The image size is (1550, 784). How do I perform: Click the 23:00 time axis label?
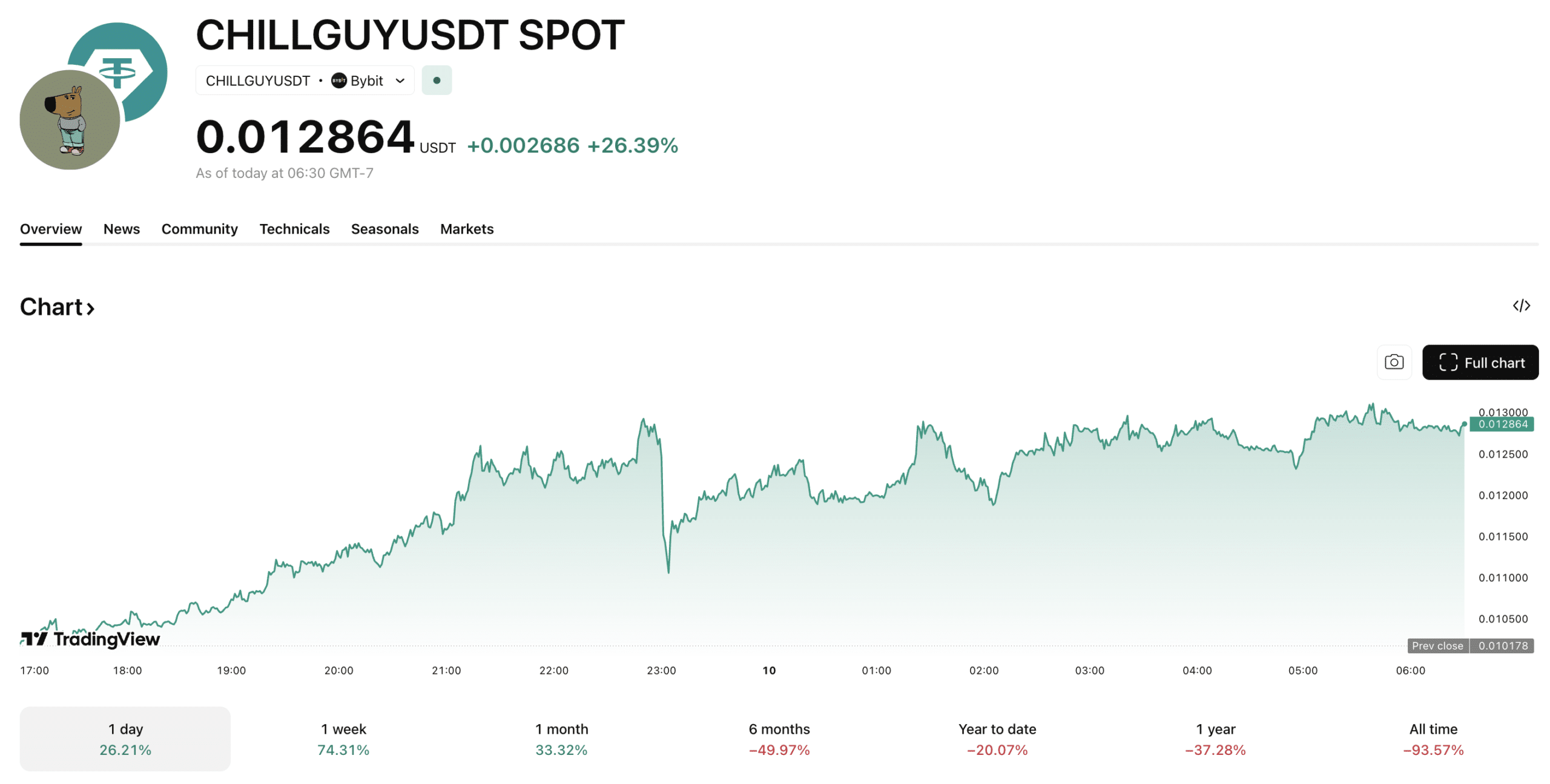(661, 670)
